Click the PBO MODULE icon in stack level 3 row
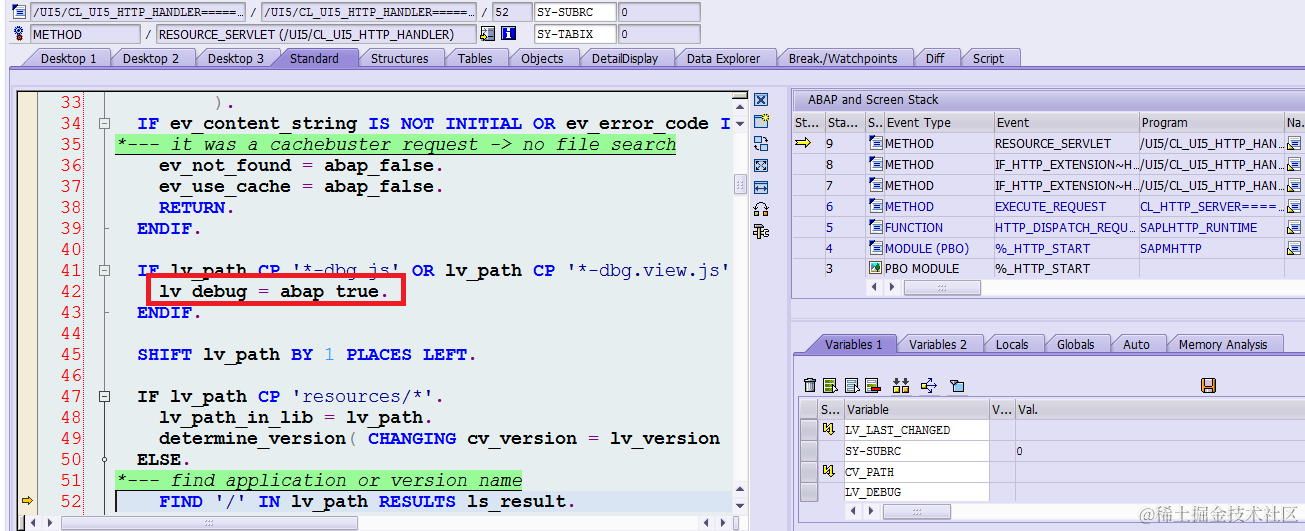Viewport: 1305px width, 531px height. [875, 269]
